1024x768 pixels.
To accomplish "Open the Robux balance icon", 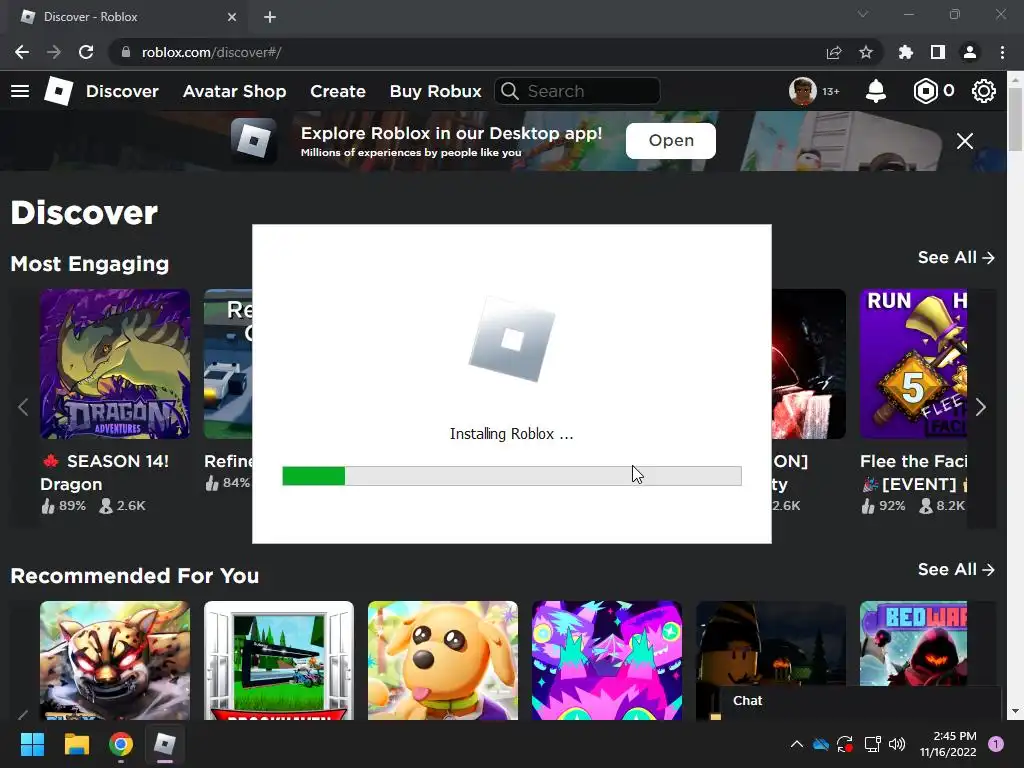I will tap(925, 91).
